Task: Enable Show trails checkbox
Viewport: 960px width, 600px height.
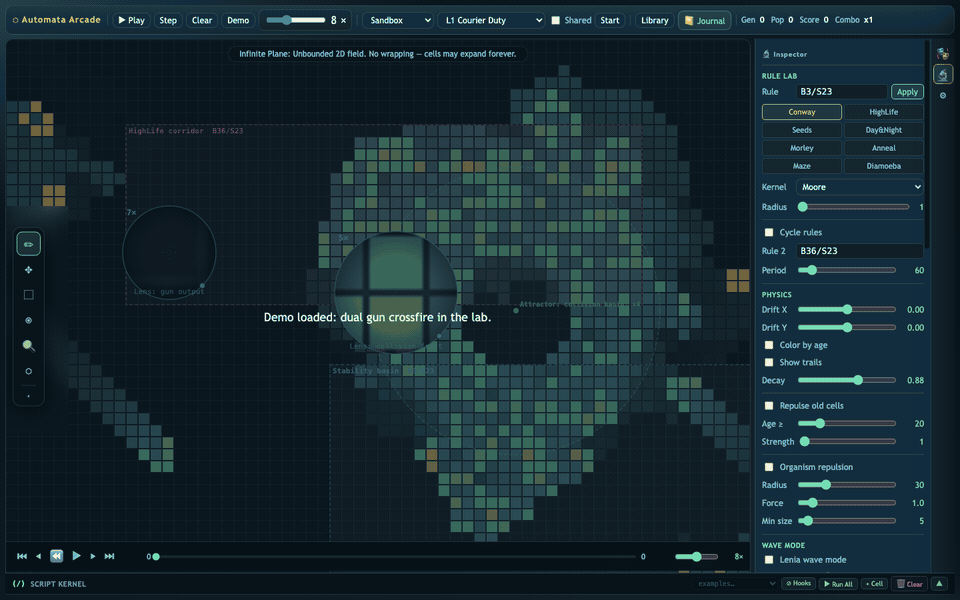Action: coord(769,362)
